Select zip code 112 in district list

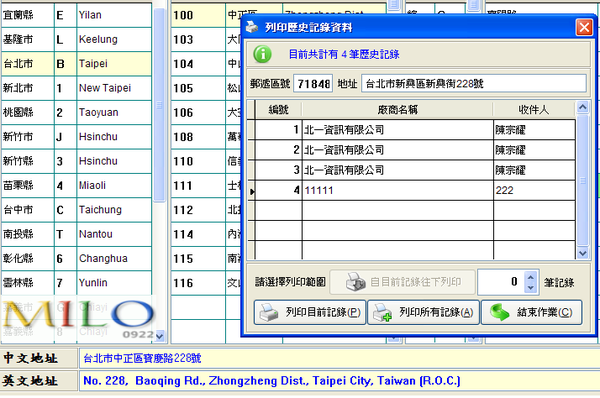[198, 210]
